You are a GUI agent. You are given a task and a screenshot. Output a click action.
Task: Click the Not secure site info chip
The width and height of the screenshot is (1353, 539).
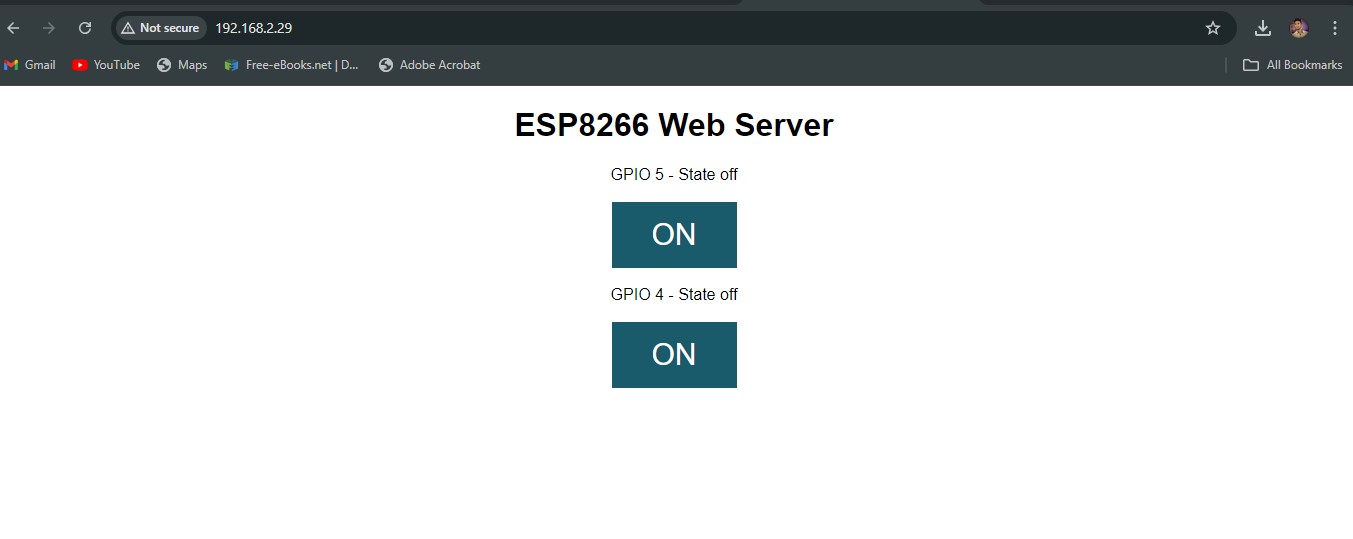[x=160, y=28]
